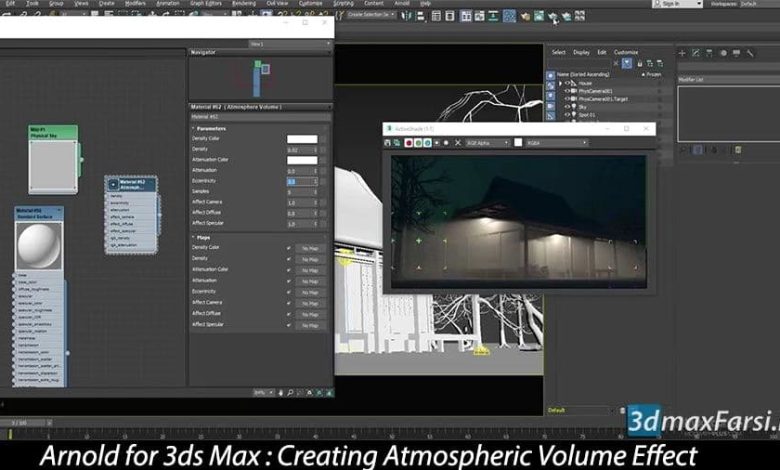Click the Eccentricity No Map button
This screenshot has height=470, width=780.
(310, 292)
